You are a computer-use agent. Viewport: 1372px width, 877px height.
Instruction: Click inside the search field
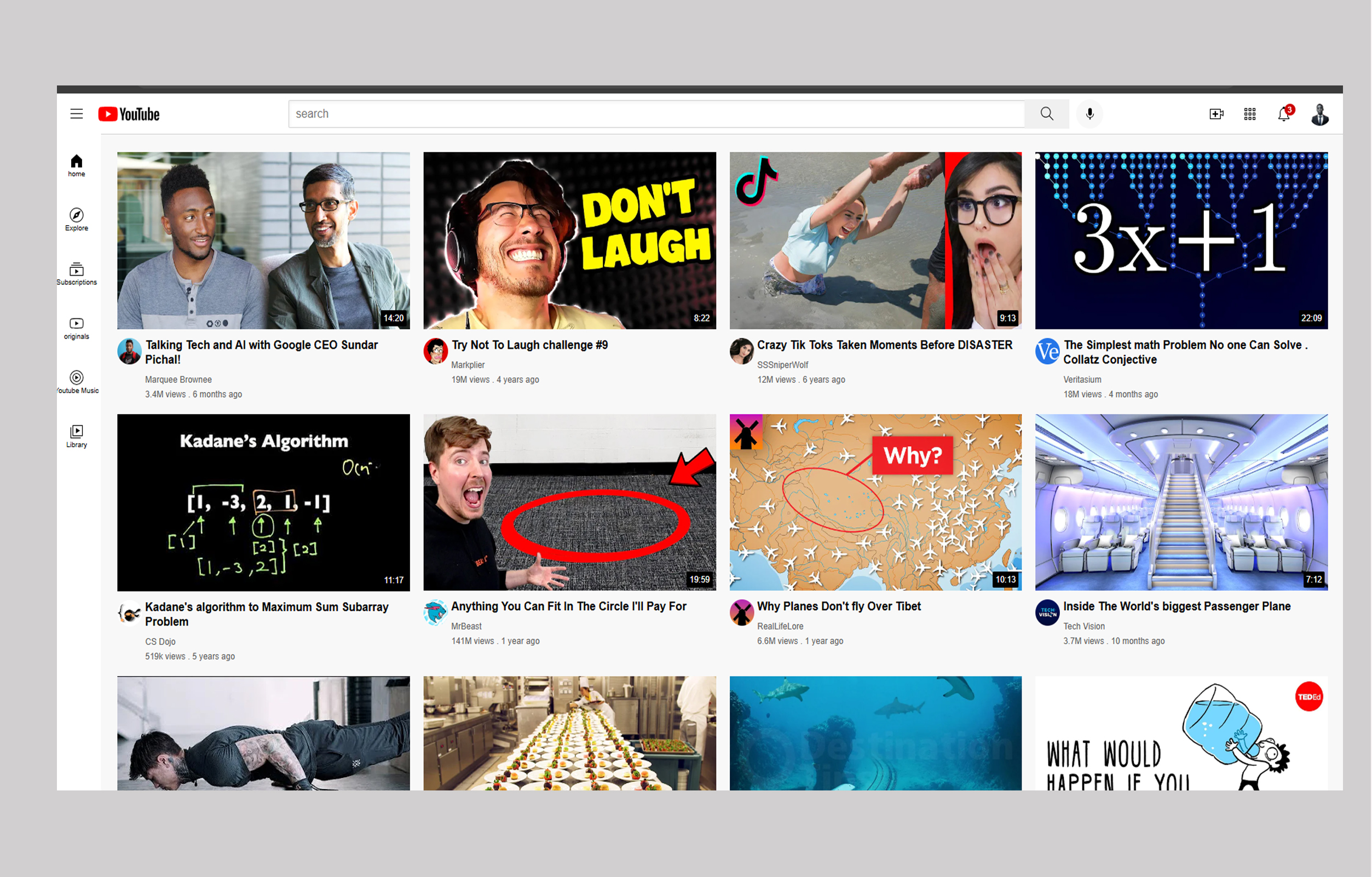(656, 114)
